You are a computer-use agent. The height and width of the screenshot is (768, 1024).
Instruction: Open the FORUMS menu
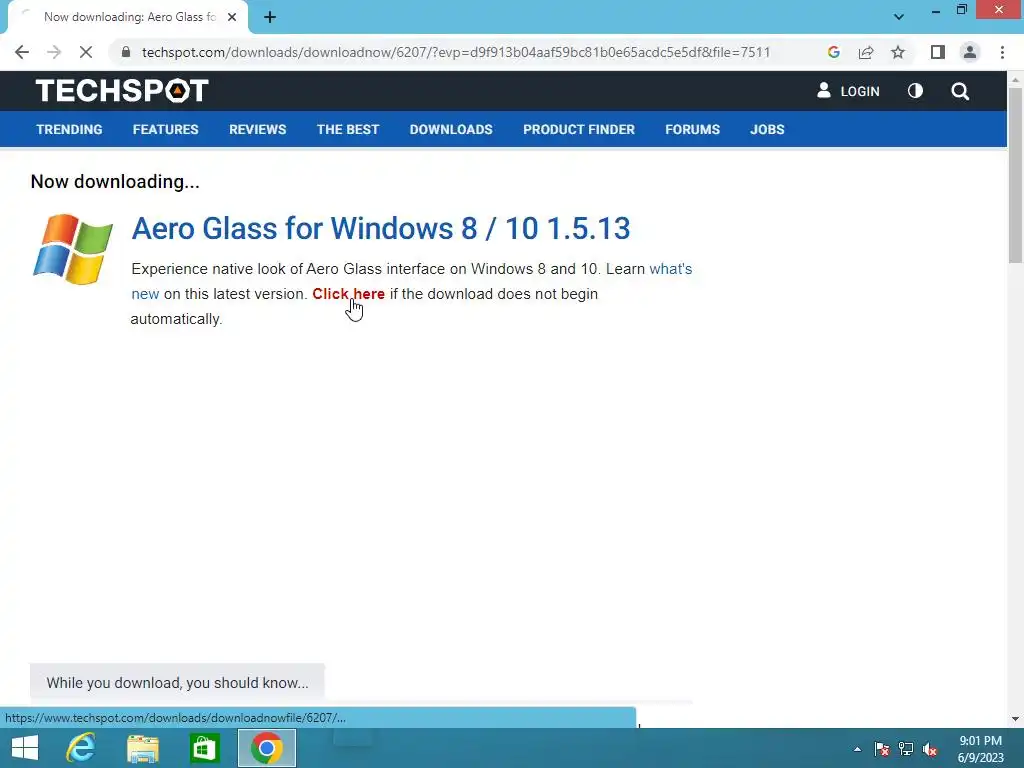692,129
